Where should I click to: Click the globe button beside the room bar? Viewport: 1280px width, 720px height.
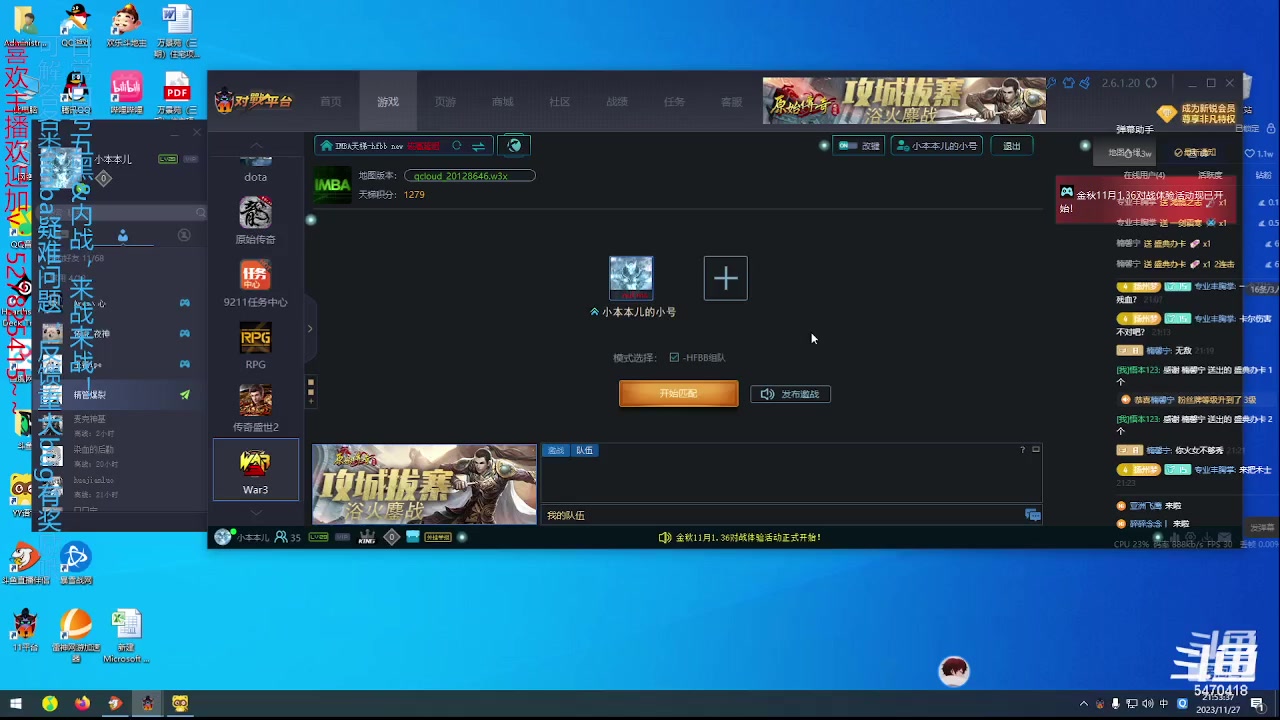point(514,146)
